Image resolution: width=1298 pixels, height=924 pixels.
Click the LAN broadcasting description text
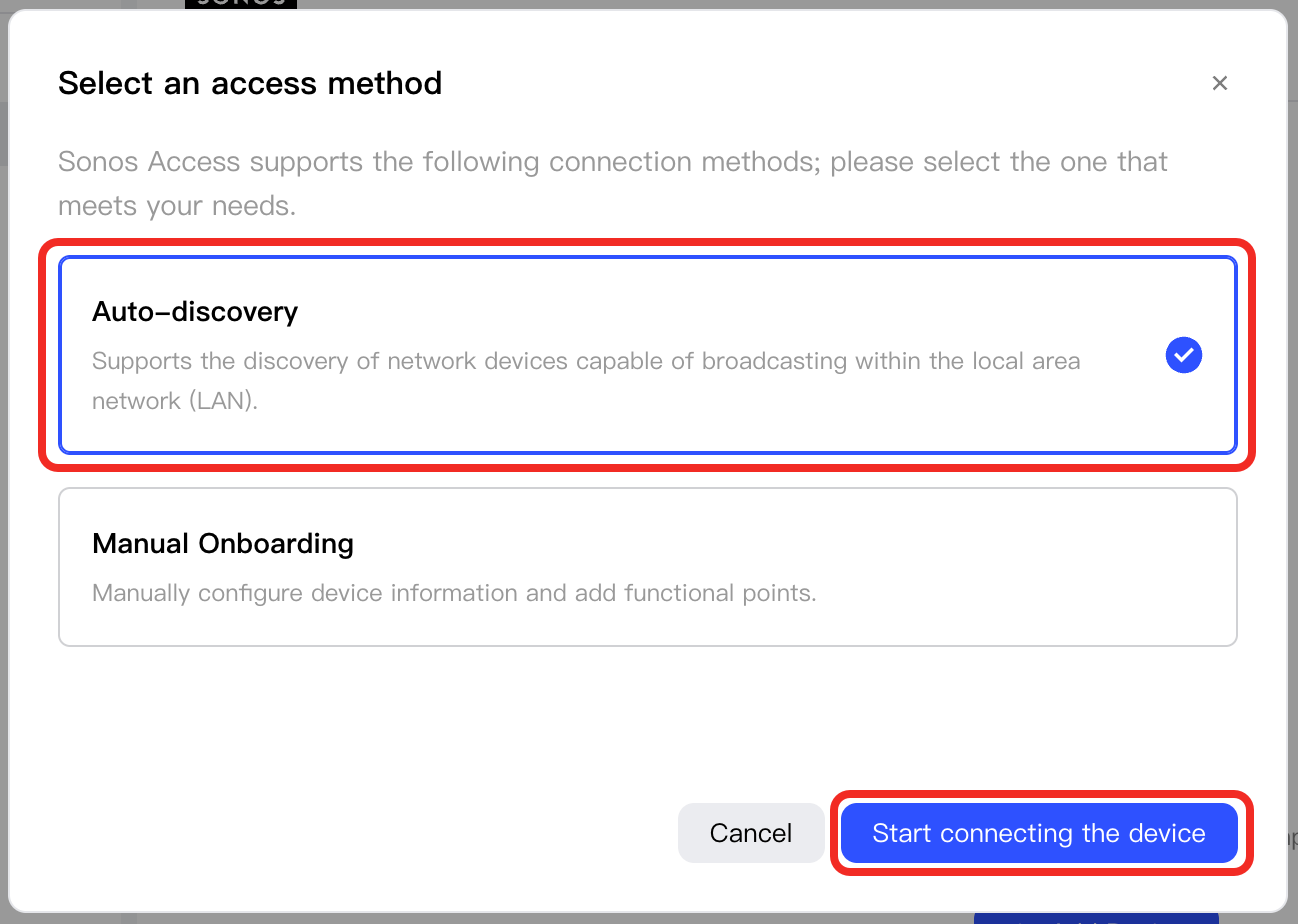[586, 381]
